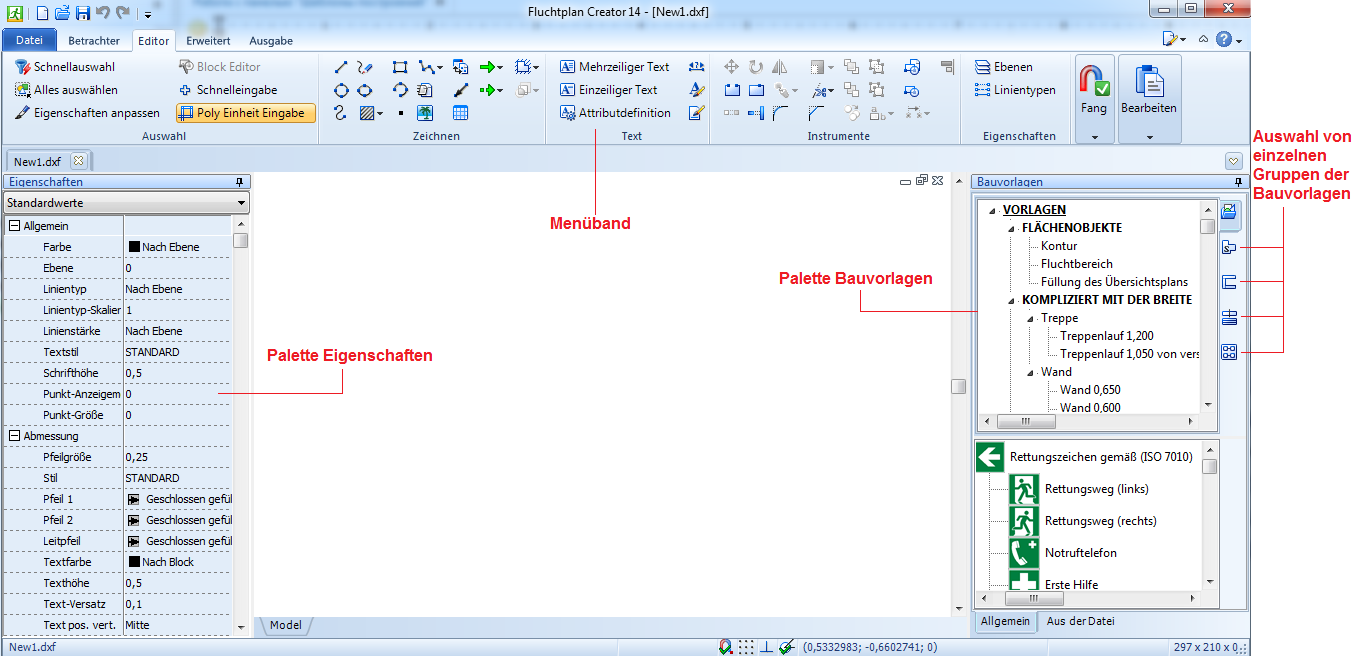
Task: Toggle the Fang snap magnet button
Action: (1094, 87)
